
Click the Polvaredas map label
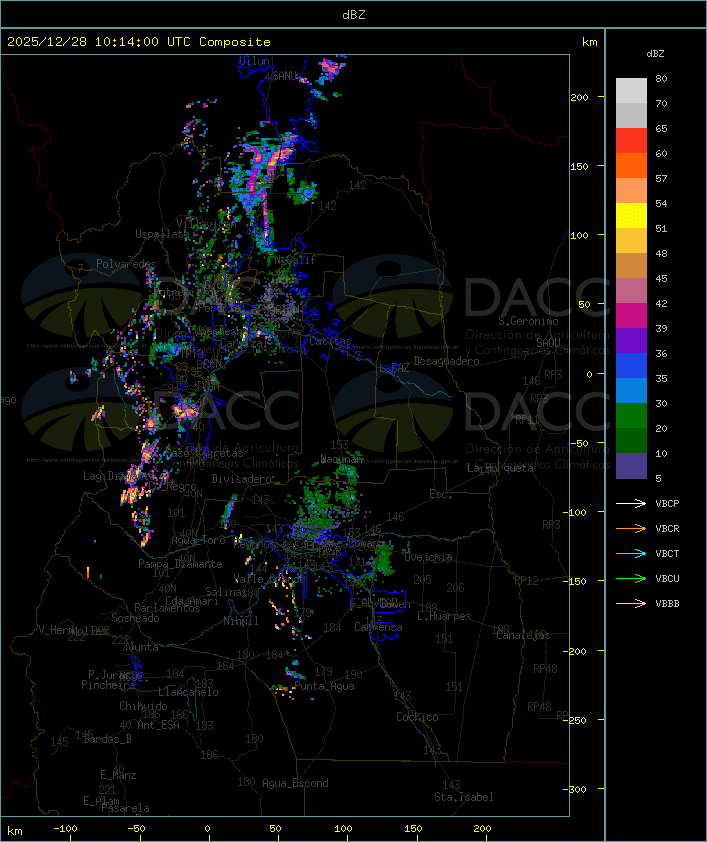tap(126, 264)
